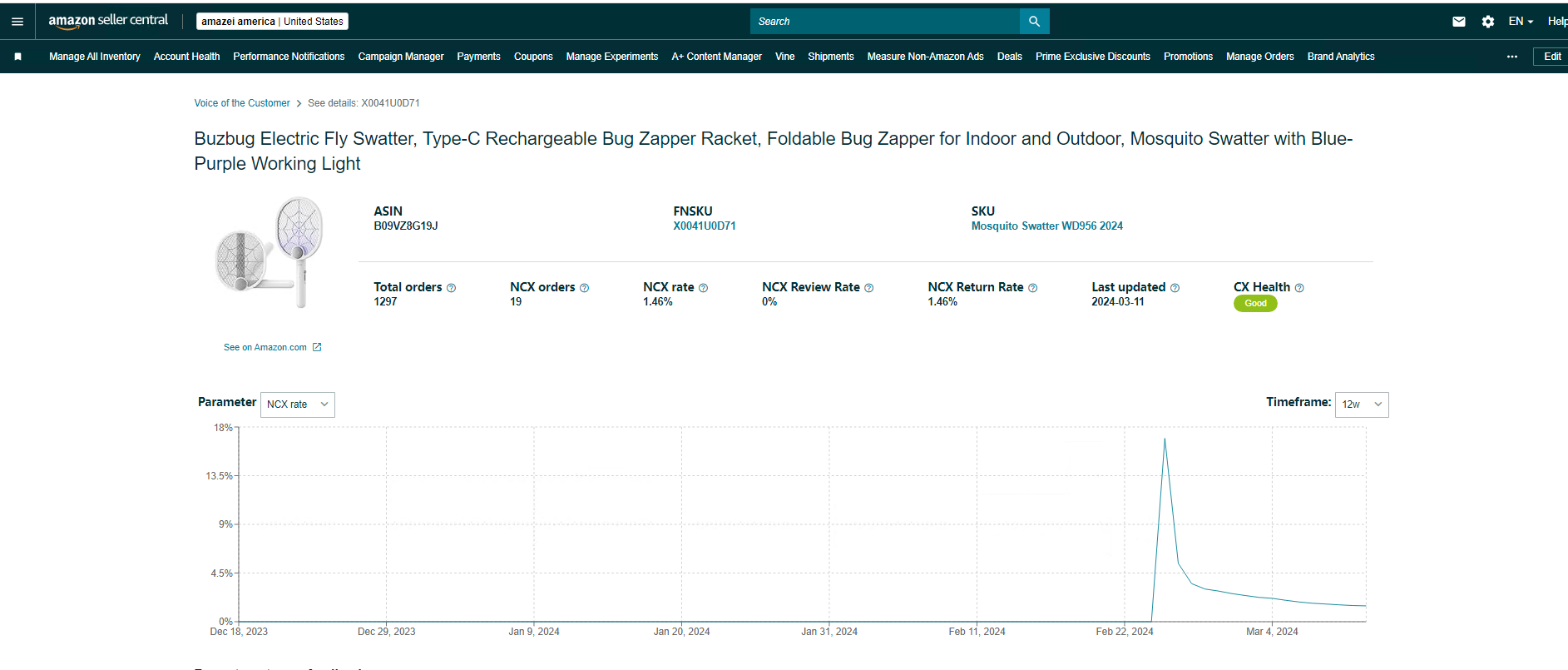Go to Account Health
Viewport: 1568px width, 670px height.
186,57
